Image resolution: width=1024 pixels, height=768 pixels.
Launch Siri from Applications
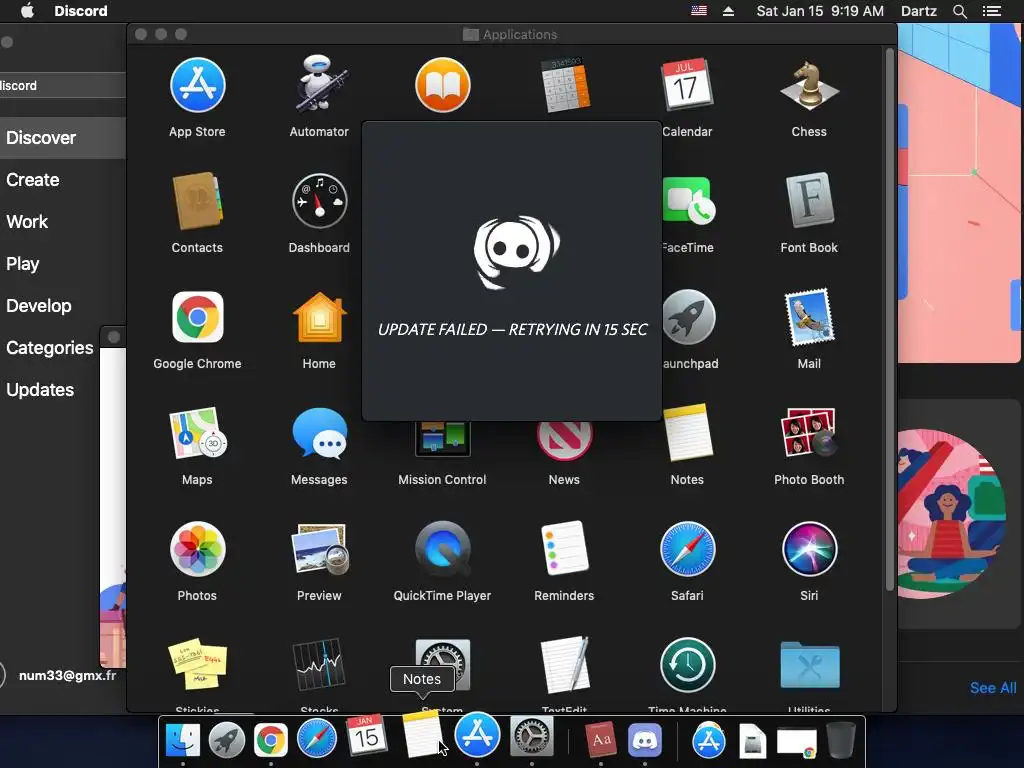point(809,549)
